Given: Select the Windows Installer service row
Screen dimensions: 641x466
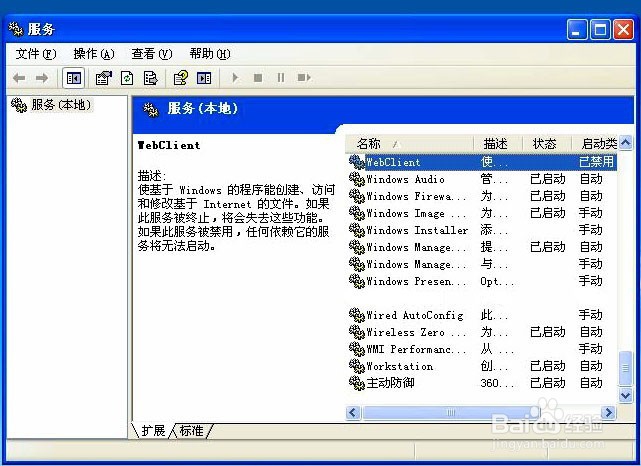Looking at the screenshot, I should [482, 230].
